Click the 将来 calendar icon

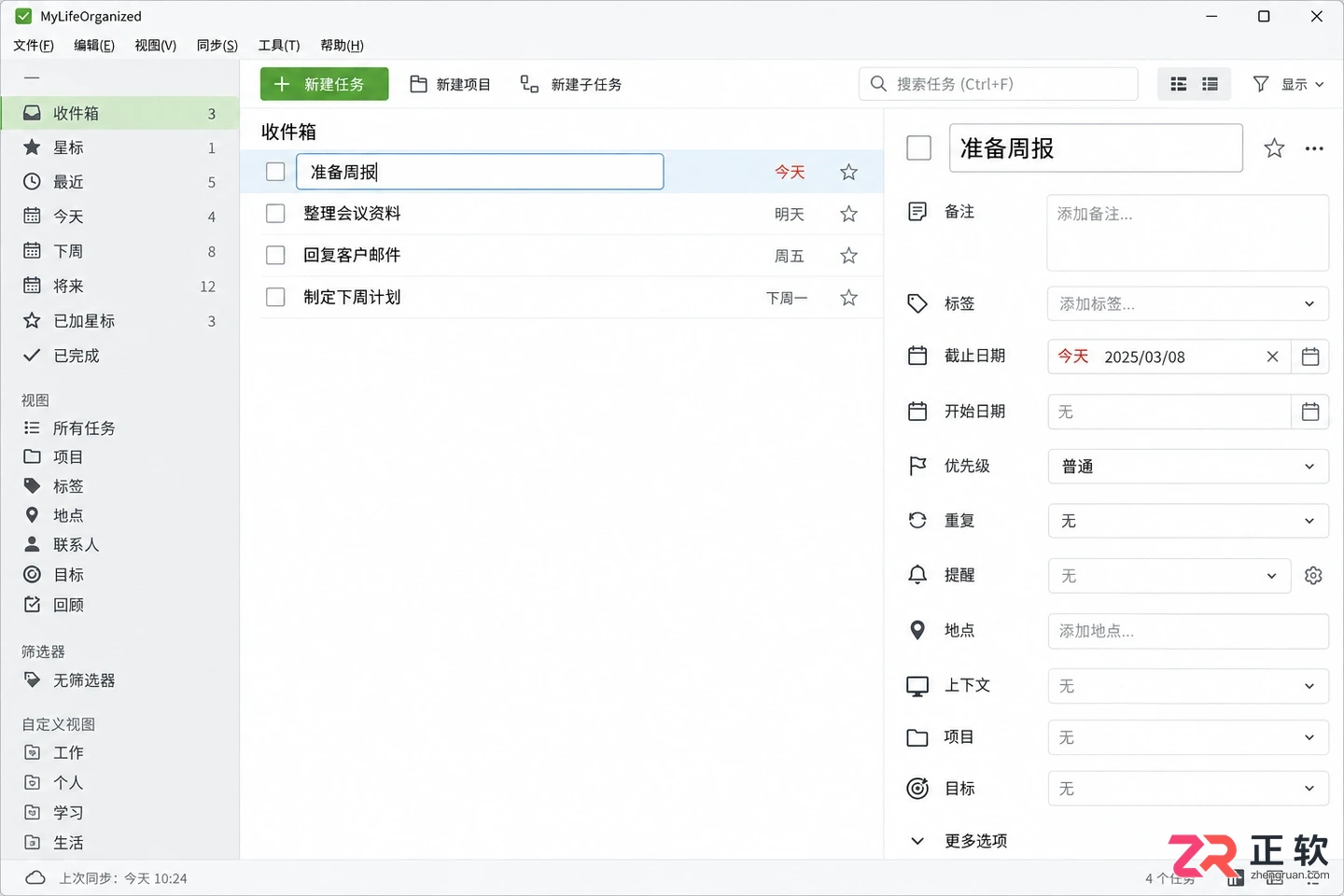click(x=32, y=286)
